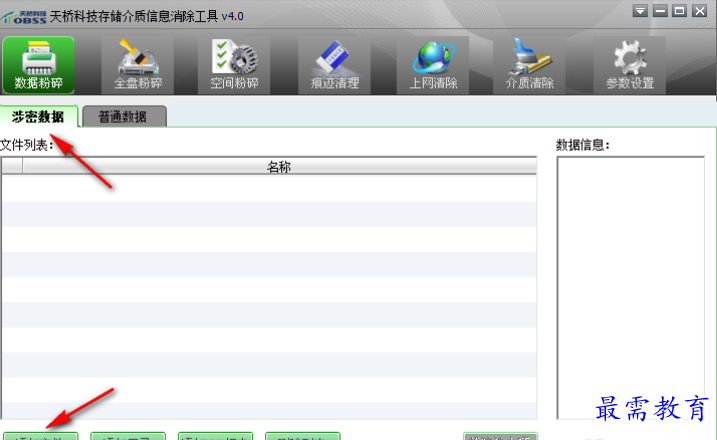Open the 介质清除 media wipe icon
The height and width of the screenshot is (440, 717).
(x=529, y=66)
